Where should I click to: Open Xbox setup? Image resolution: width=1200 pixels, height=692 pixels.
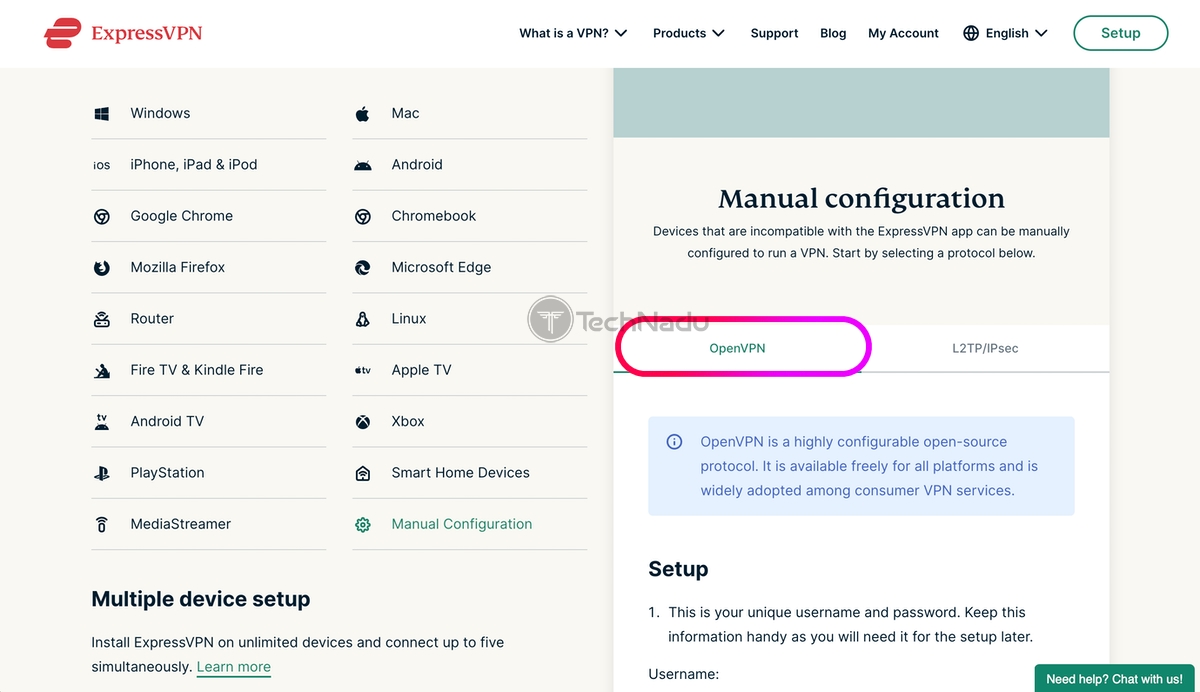click(x=469, y=421)
